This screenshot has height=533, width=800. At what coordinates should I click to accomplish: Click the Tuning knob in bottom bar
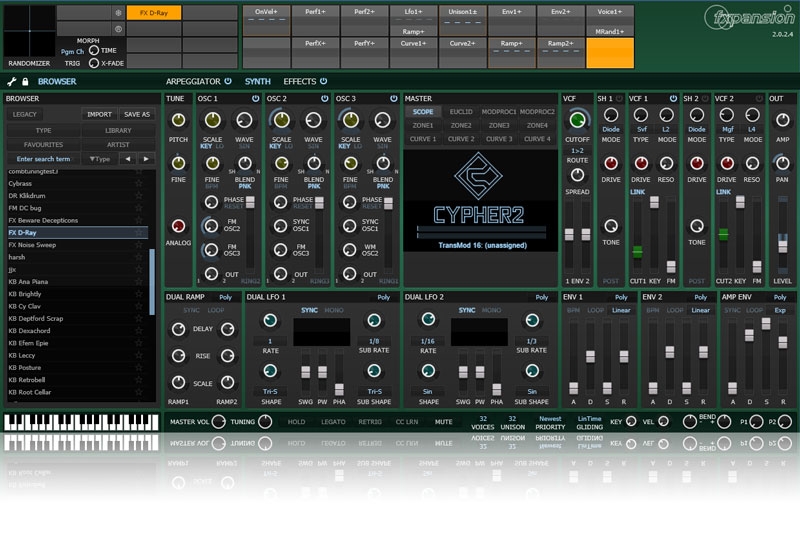pos(265,422)
